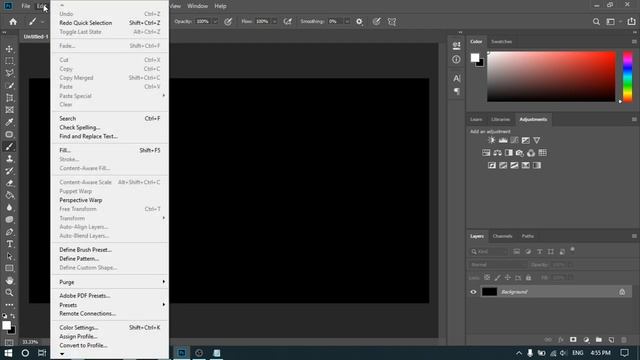640x360 pixels.
Task: Add Levels adjustment
Action: coord(503,140)
